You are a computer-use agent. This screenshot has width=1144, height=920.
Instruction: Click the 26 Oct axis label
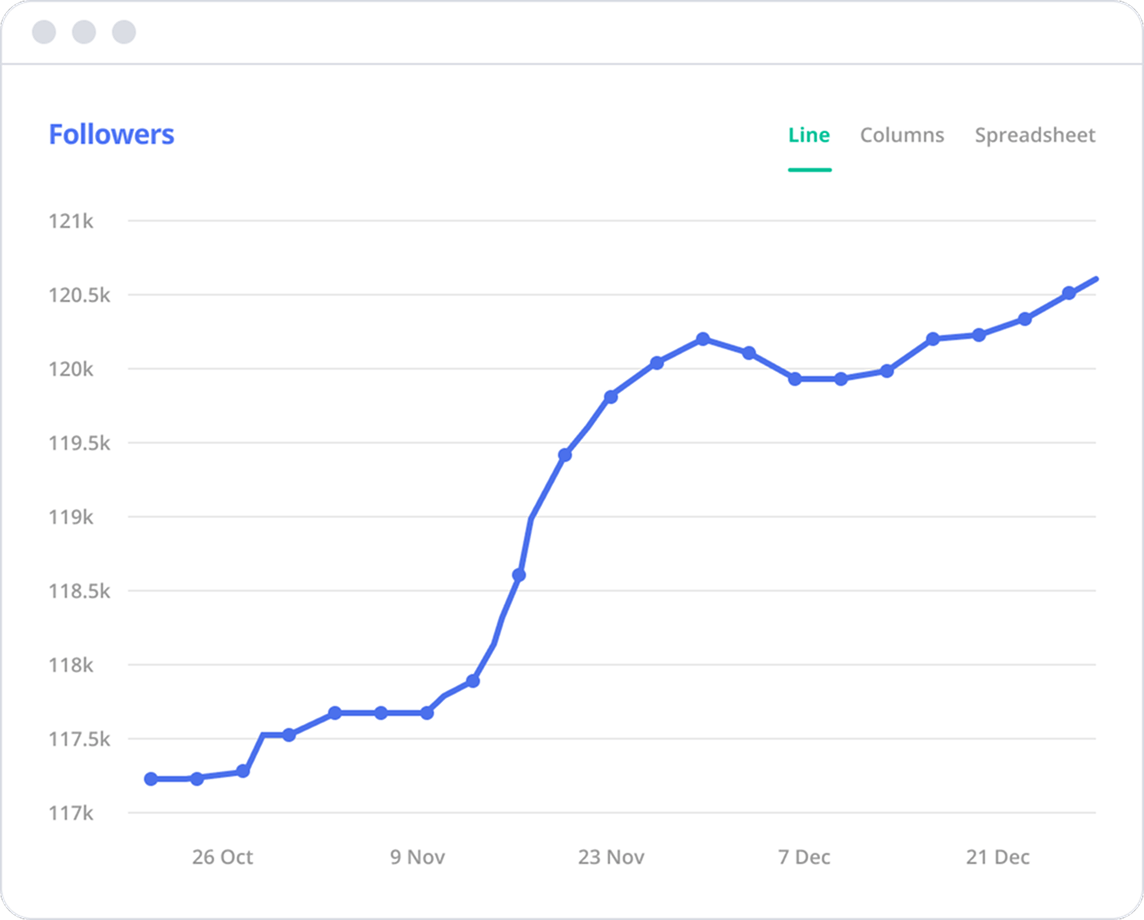coord(222,857)
